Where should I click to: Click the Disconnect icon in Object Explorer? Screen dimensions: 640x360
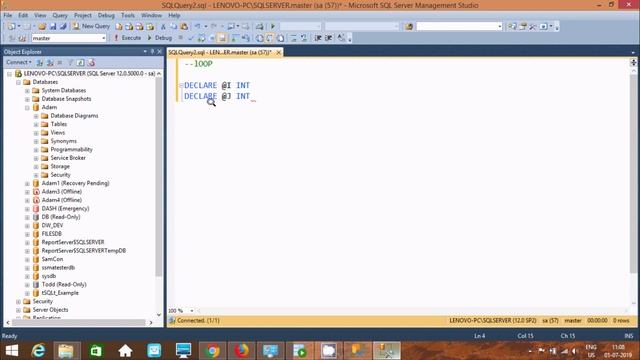click(50, 62)
